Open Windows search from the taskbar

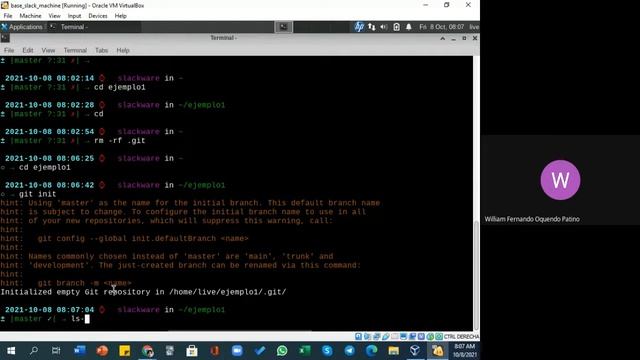(x=34, y=351)
